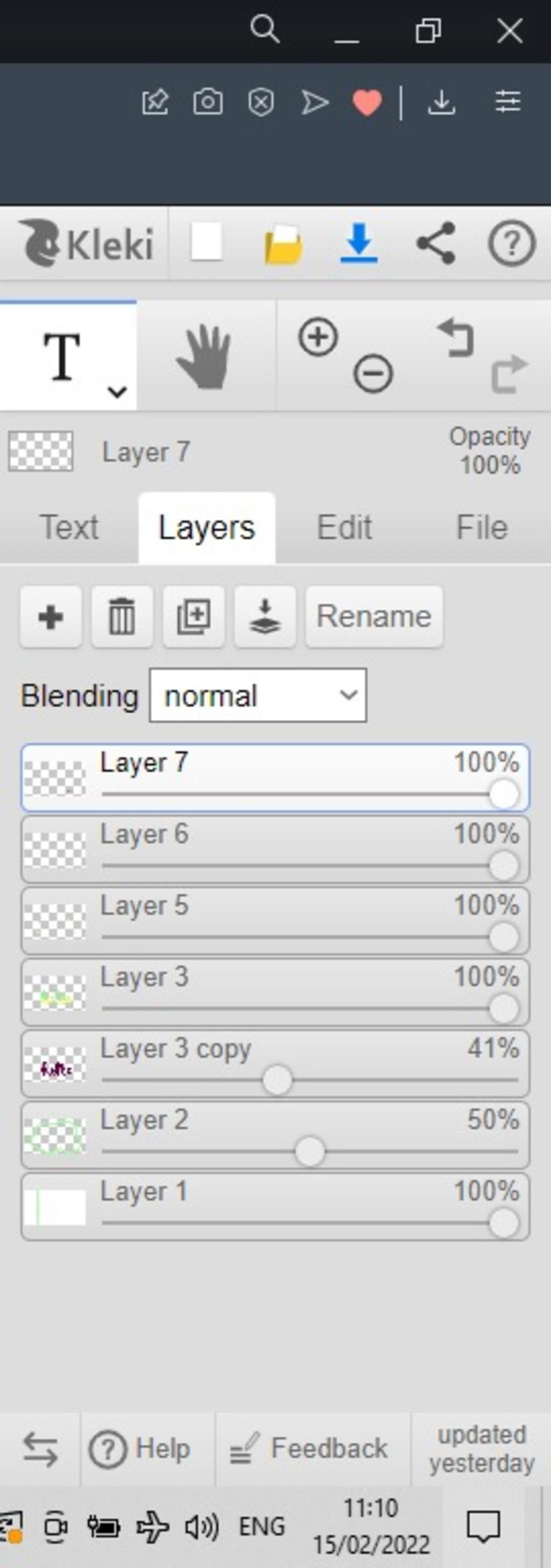The image size is (551, 1568).
Task: Open the Feedback link
Action: [x=309, y=1447]
